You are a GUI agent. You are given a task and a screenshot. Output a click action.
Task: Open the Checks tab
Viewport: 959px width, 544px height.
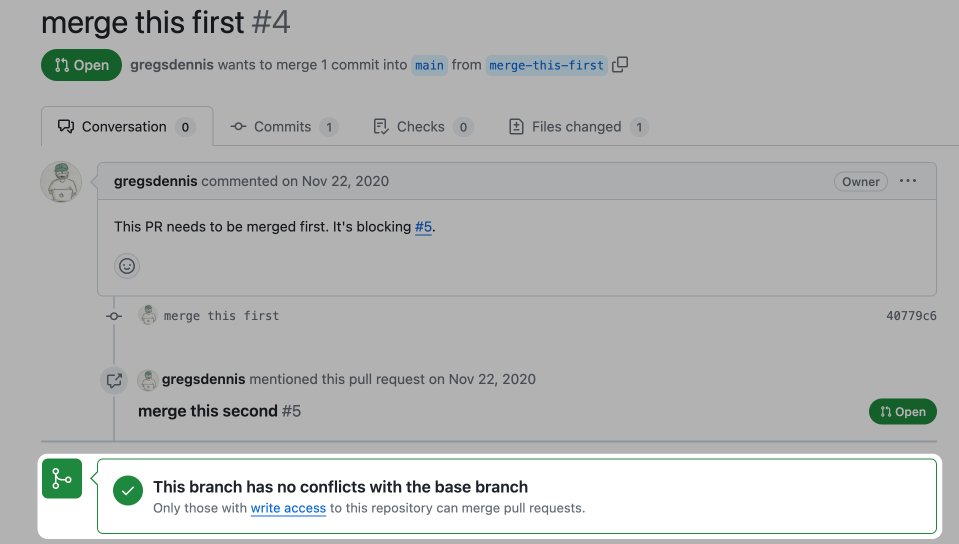(x=421, y=127)
